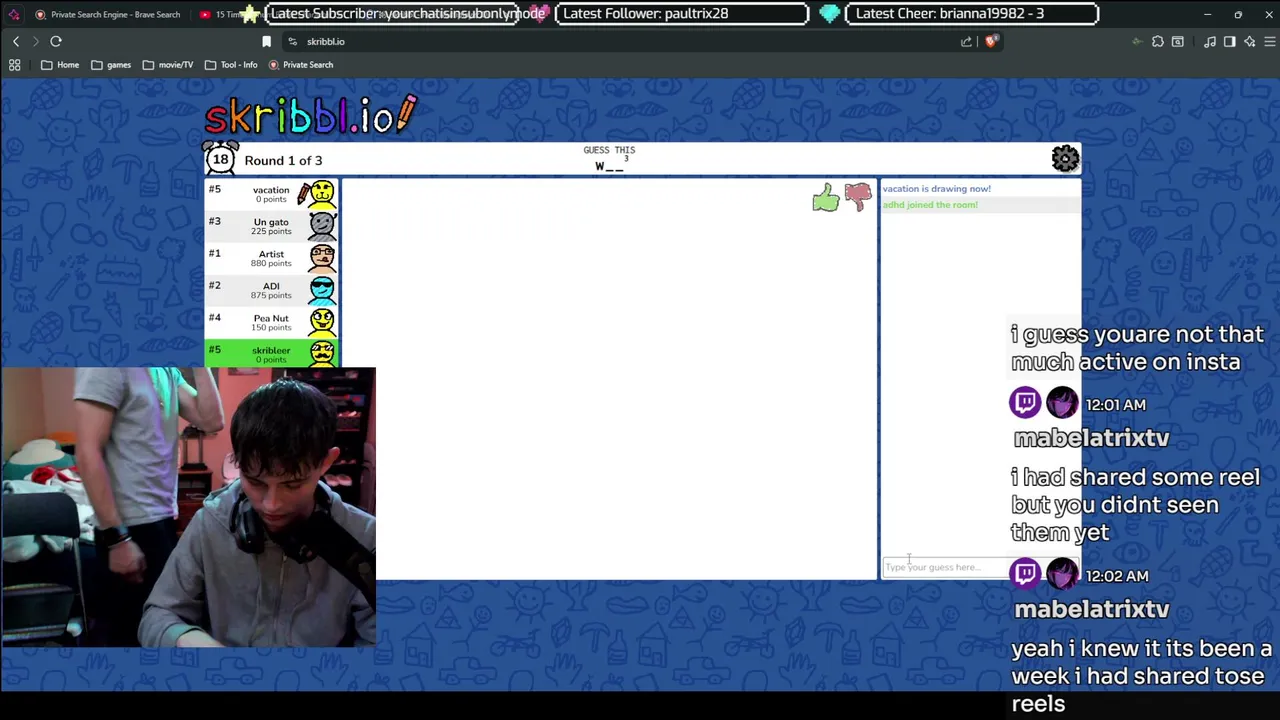Click Pea Nut's yellow avatar
Viewport: 1280px width, 720px height.
322,321
